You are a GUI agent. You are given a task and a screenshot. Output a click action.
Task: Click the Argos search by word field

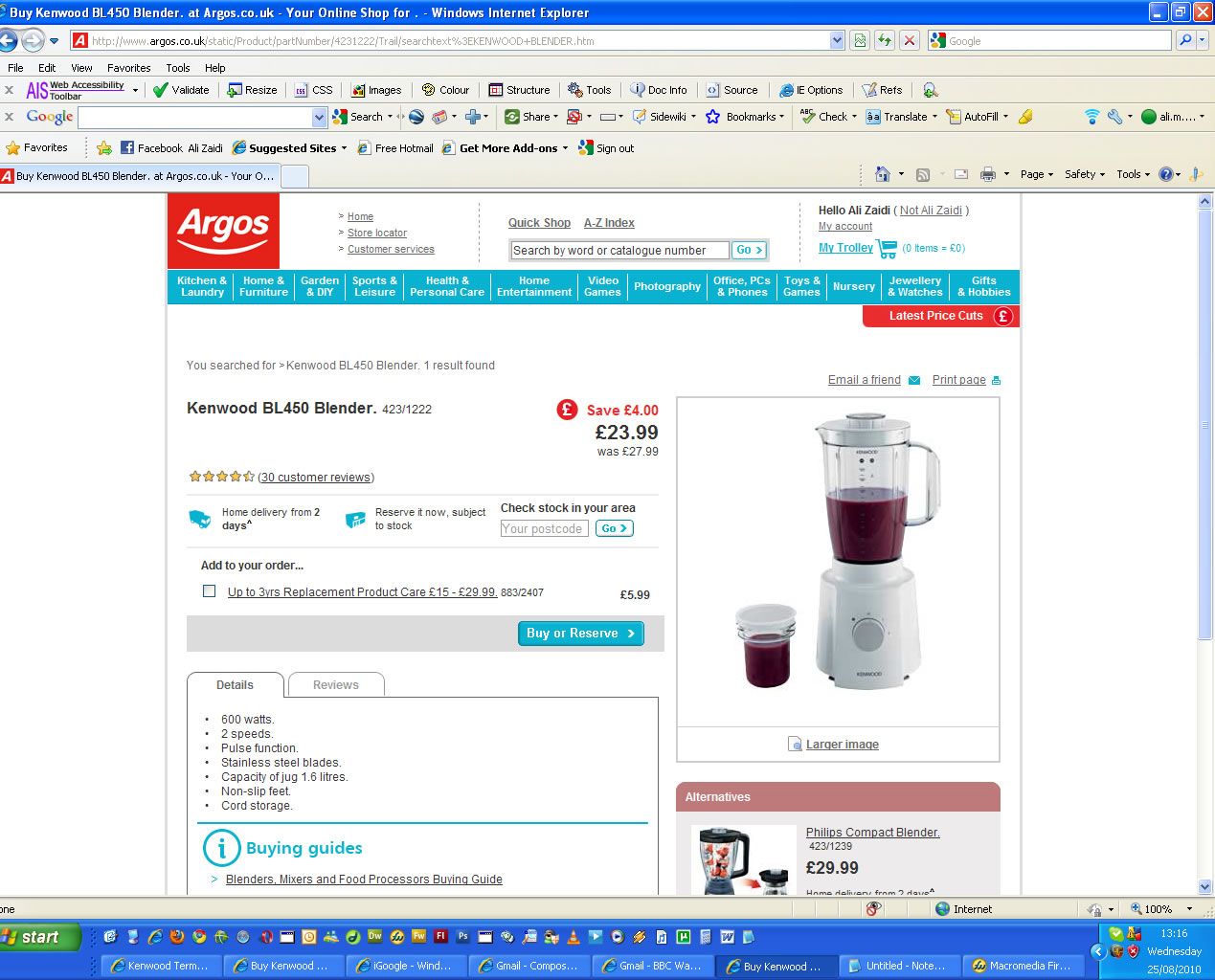pyautogui.click(x=619, y=251)
